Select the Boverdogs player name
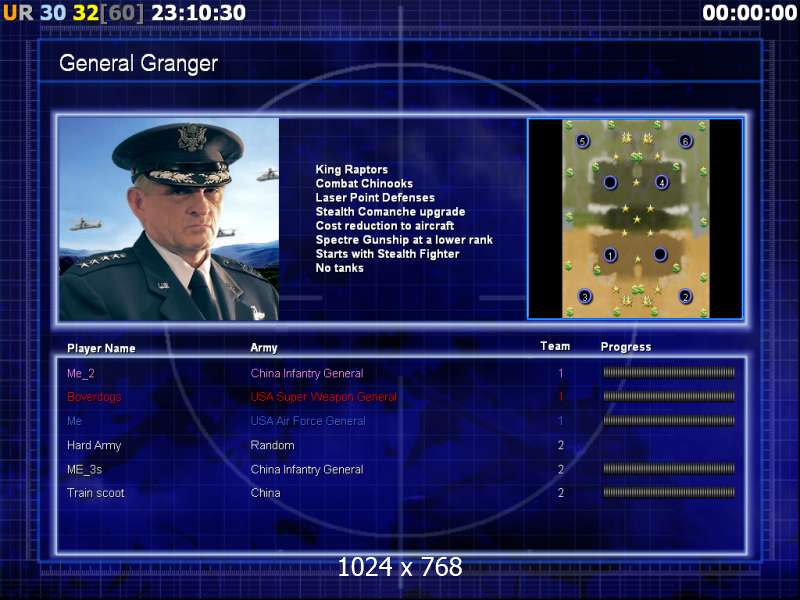The width and height of the screenshot is (800, 600). [94, 397]
